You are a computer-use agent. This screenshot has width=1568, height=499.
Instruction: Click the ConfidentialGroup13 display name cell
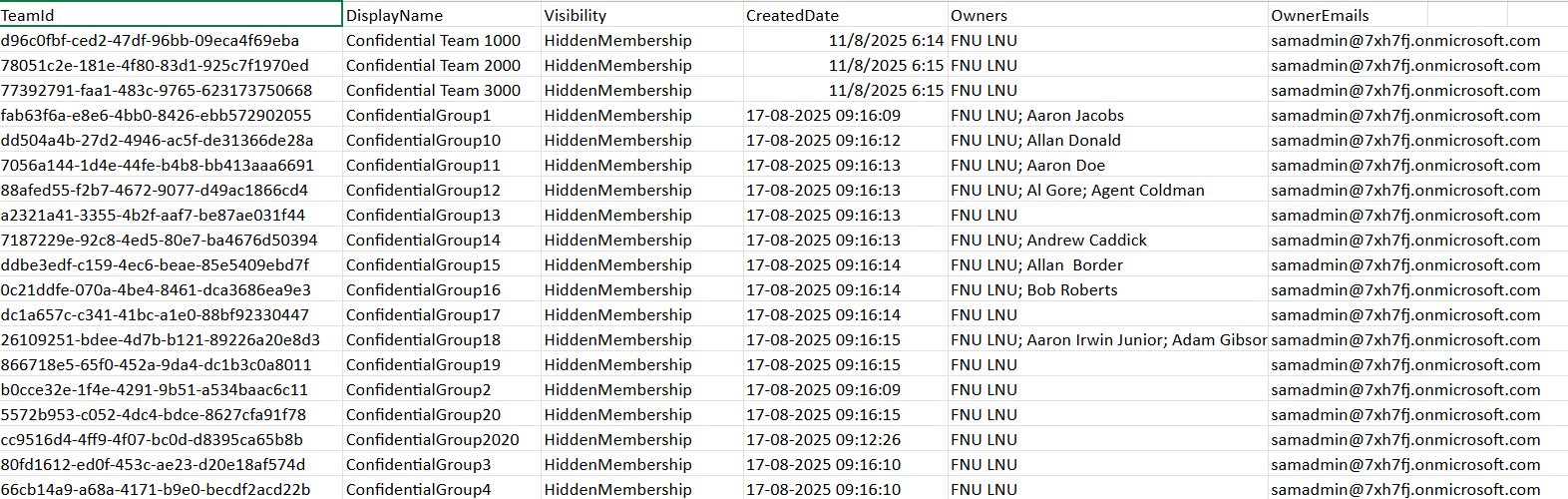click(x=442, y=215)
